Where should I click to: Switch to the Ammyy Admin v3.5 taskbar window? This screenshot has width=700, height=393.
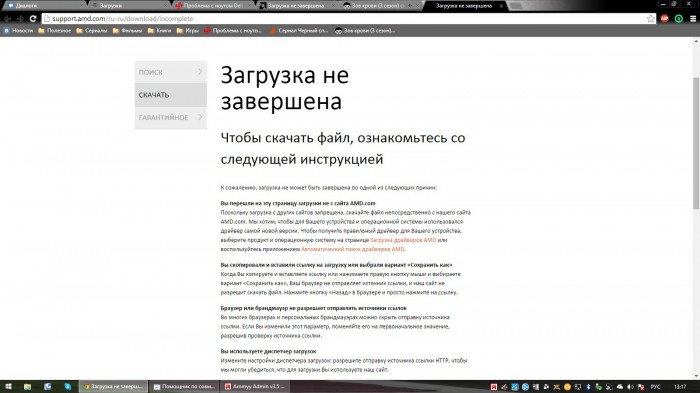[x=255, y=387]
